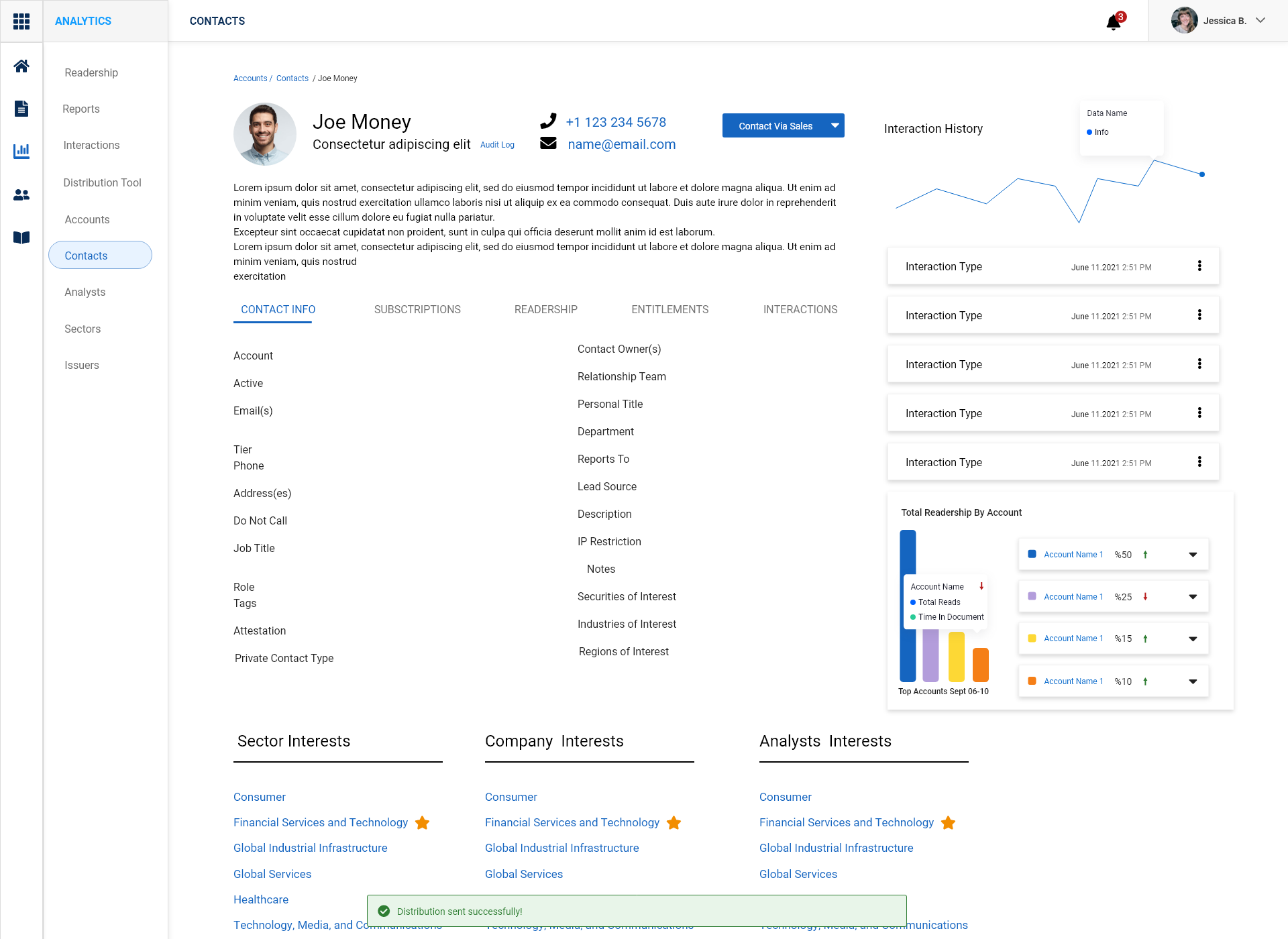Image resolution: width=1288 pixels, height=939 pixels.
Task: Toggle the star on Company Financial Services
Action: click(674, 822)
